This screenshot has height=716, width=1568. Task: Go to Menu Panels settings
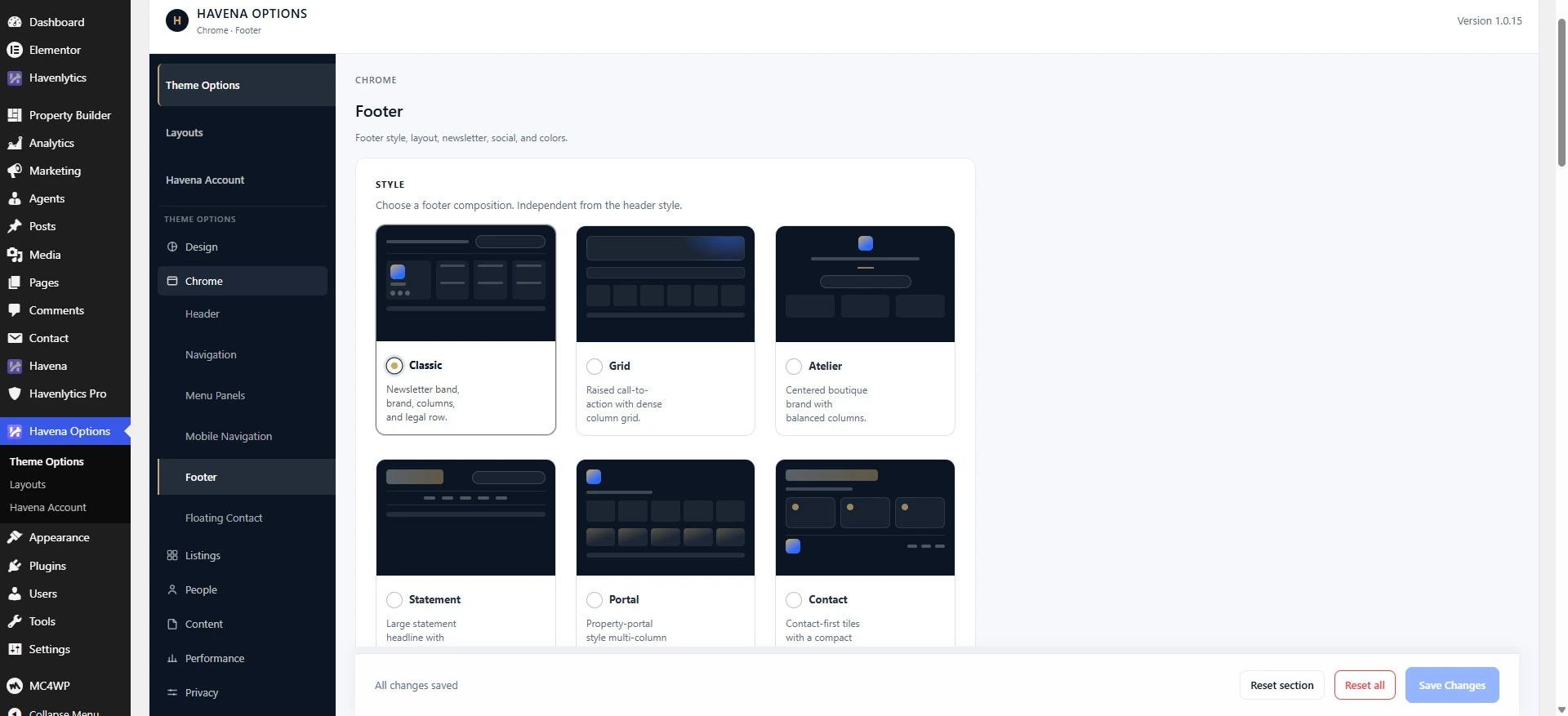pyautogui.click(x=247, y=395)
